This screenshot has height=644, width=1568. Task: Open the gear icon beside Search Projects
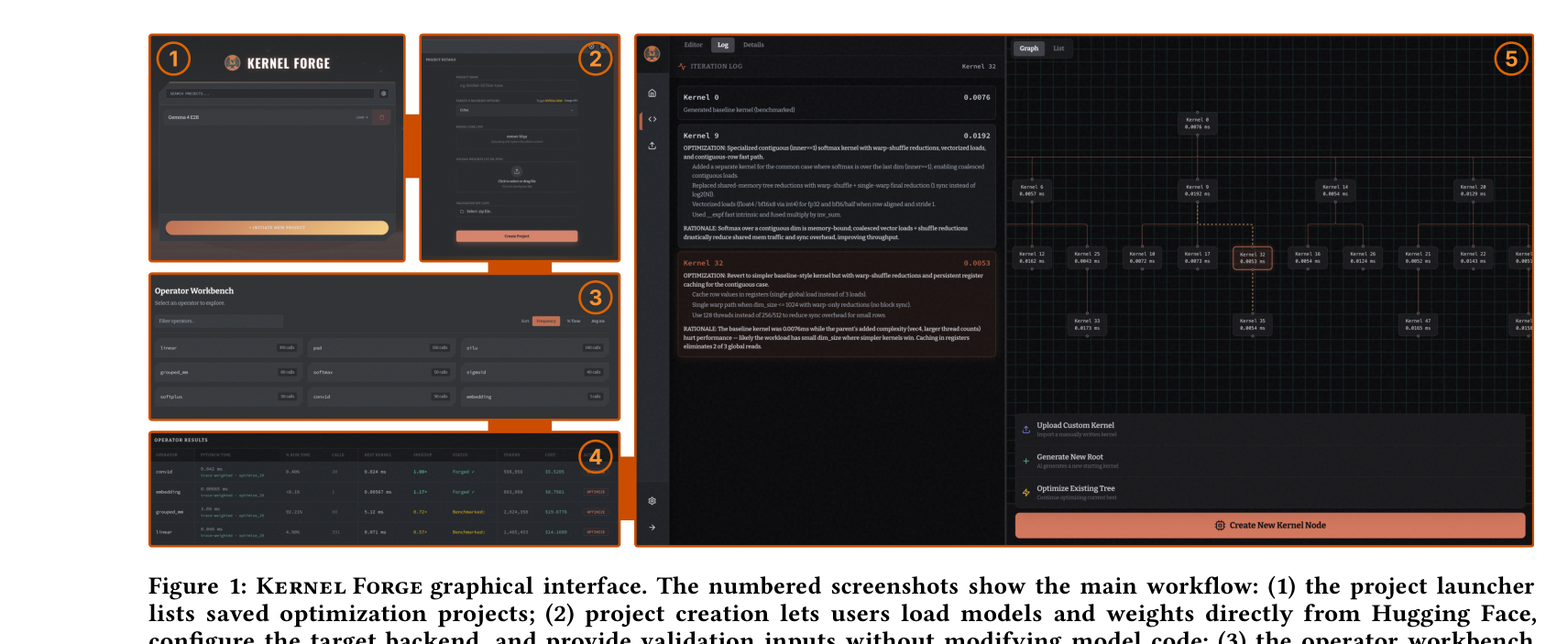tap(383, 93)
